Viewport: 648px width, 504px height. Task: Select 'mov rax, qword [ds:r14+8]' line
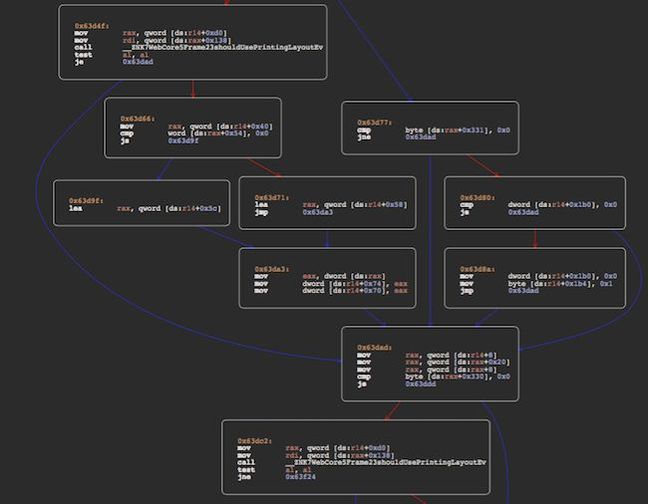coord(427,355)
